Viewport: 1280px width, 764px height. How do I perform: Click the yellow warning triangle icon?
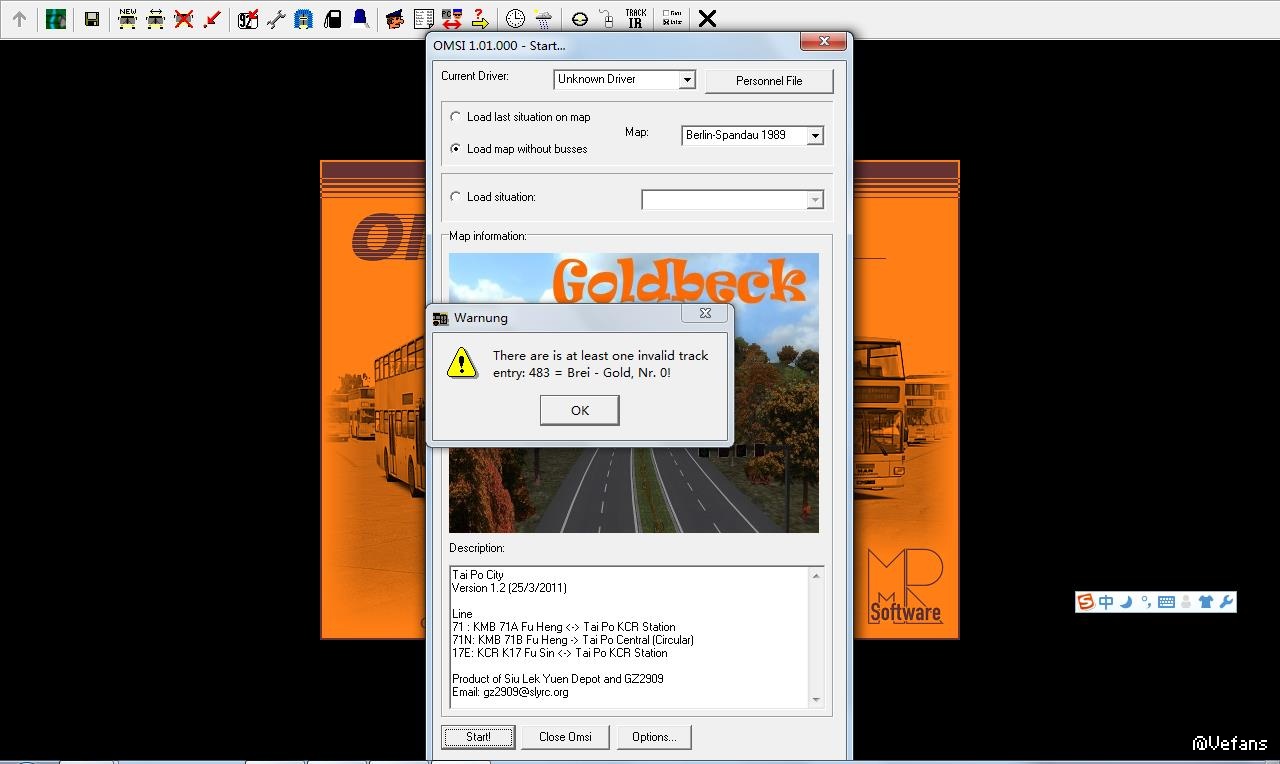462,363
